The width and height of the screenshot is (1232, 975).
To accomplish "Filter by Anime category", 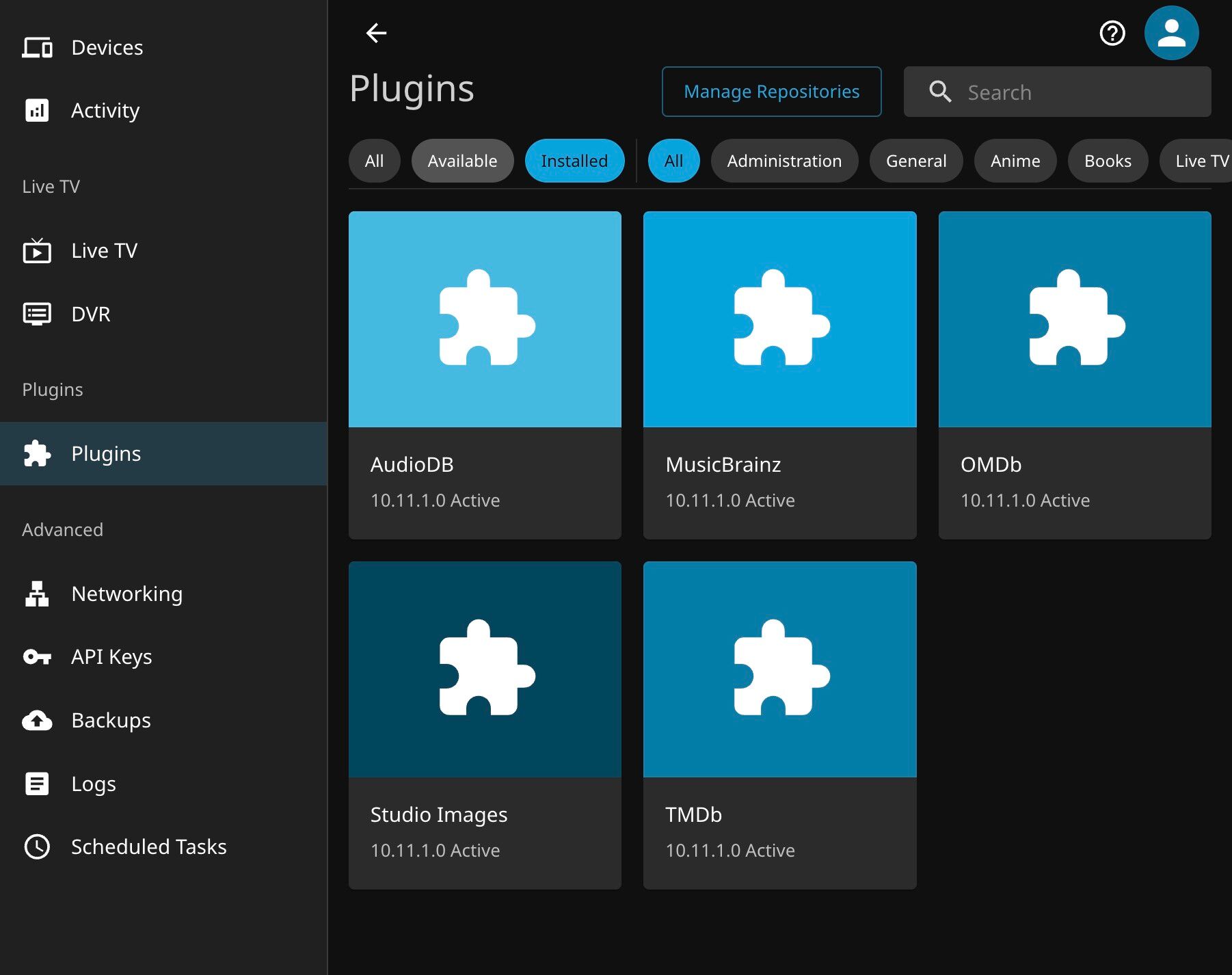I will point(1015,161).
